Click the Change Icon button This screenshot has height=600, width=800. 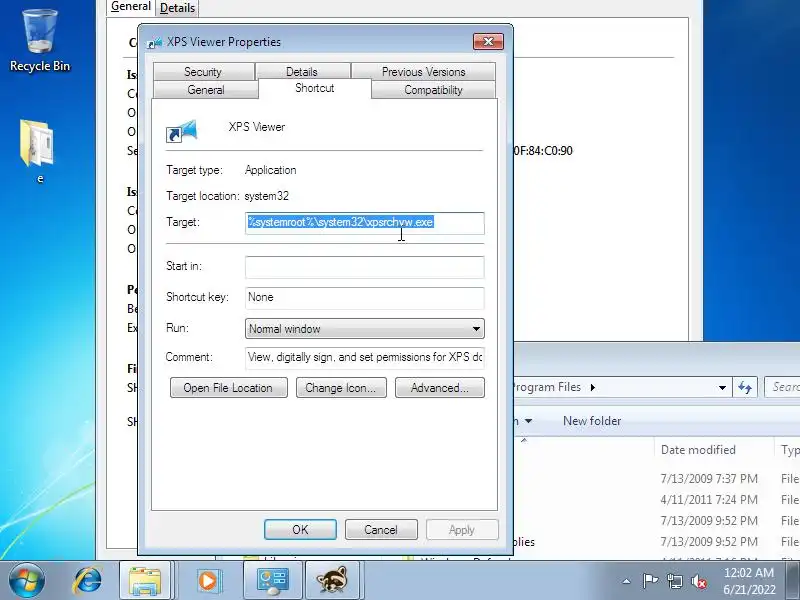[x=341, y=388]
